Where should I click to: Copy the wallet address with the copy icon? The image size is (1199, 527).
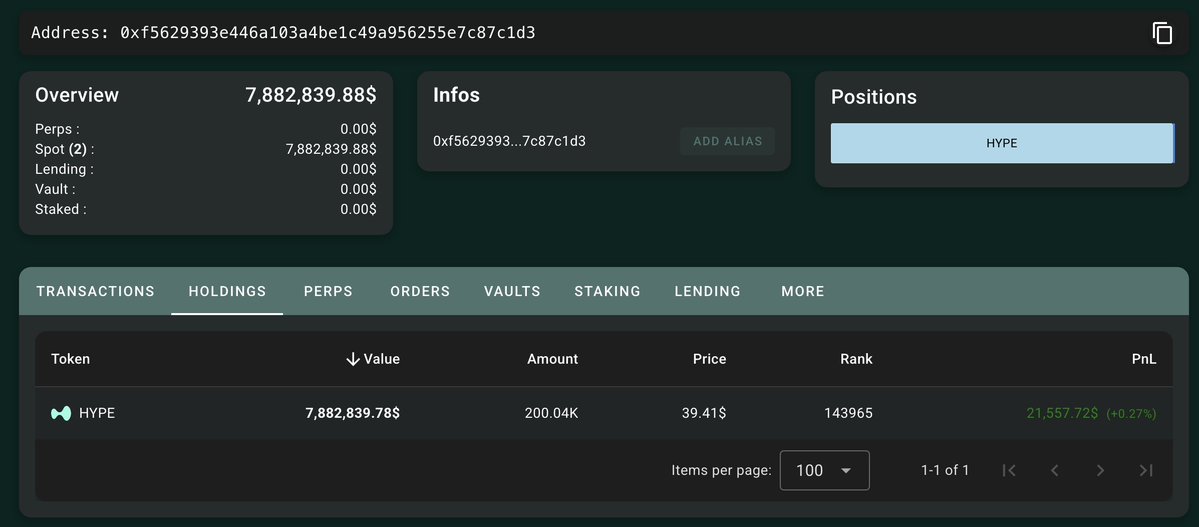pyautogui.click(x=1162, y=33)
